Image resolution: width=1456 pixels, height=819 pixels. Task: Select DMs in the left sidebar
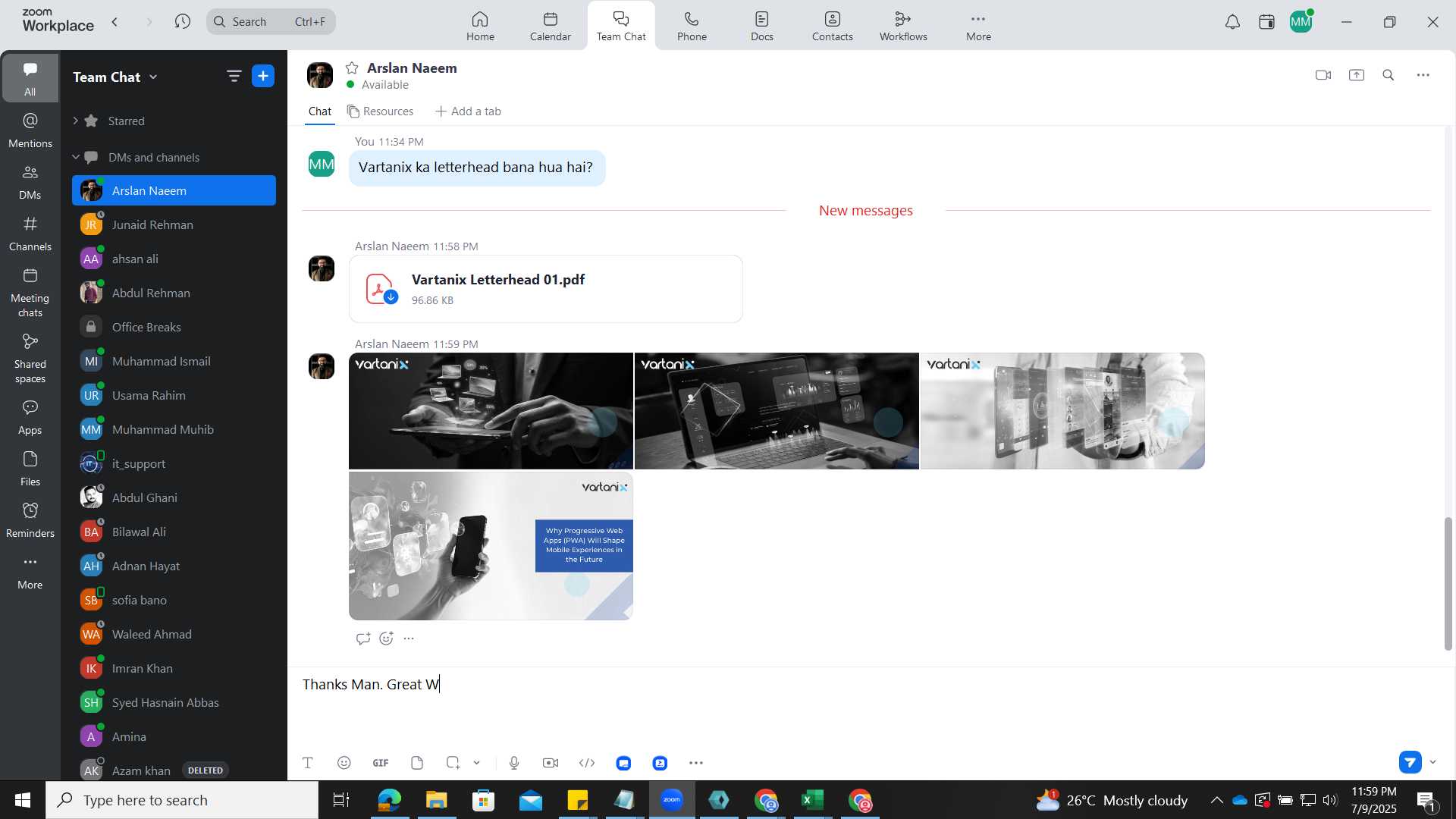[30, 181]
